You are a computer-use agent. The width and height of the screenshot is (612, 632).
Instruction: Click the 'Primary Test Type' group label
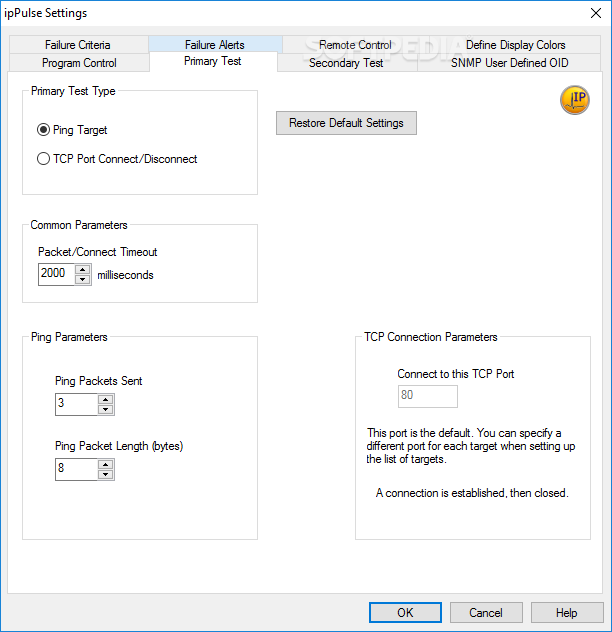pos(73,91)
